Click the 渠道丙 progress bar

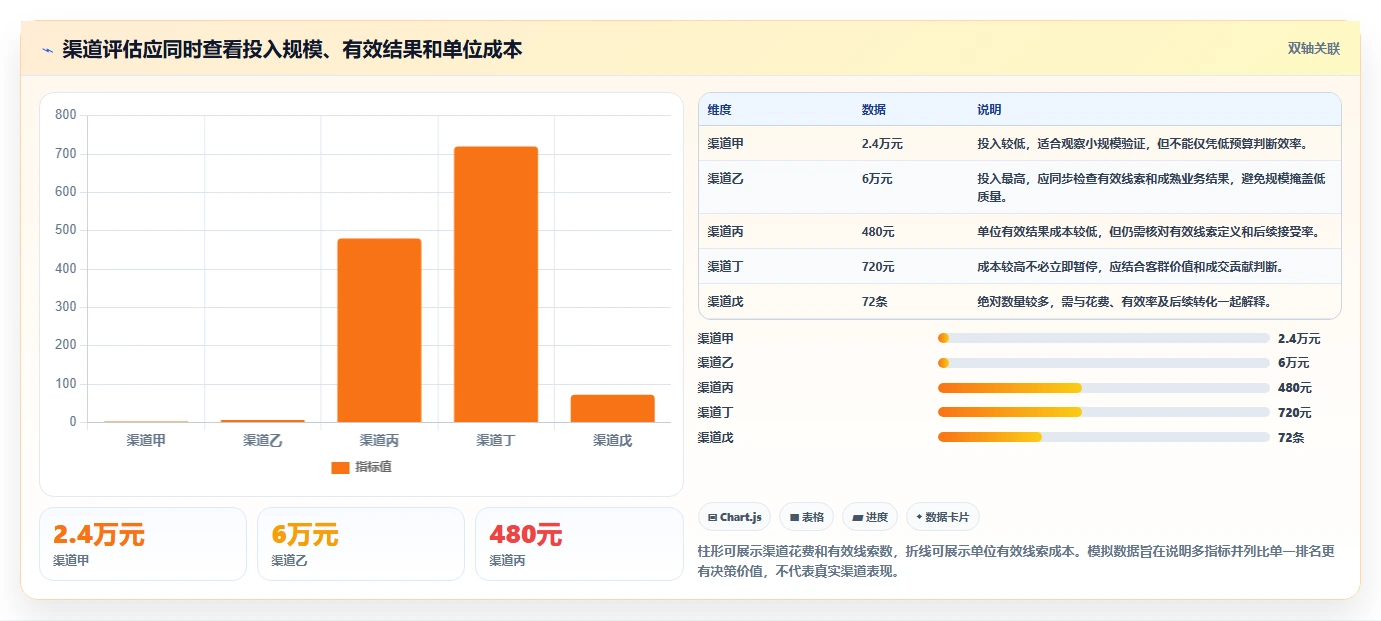(1104, 387)
